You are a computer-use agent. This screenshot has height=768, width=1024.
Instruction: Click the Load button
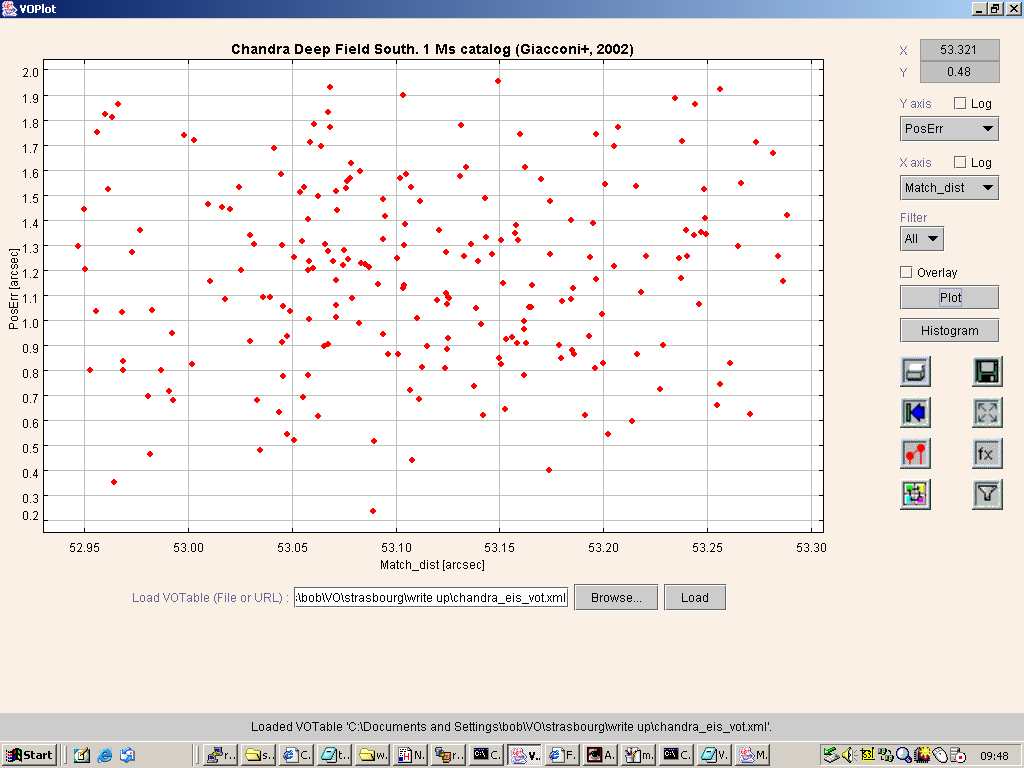694,597
